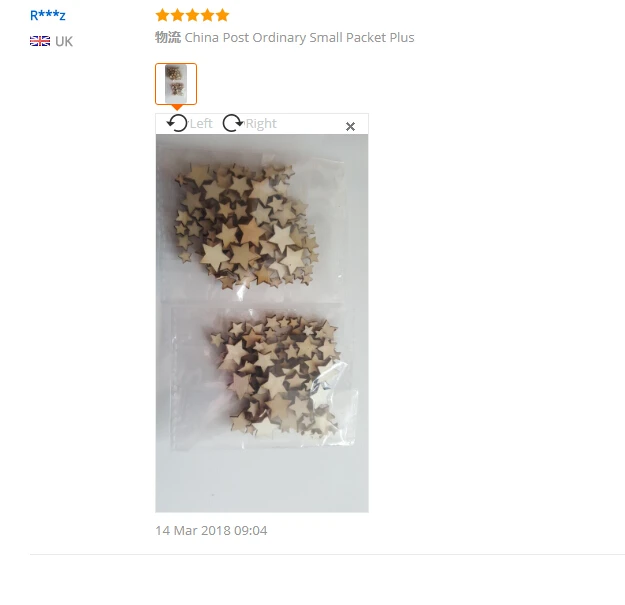Click the 物流 logistics label
The width and height of the screenshot is (625, 605).
click(x=168, y=37)
